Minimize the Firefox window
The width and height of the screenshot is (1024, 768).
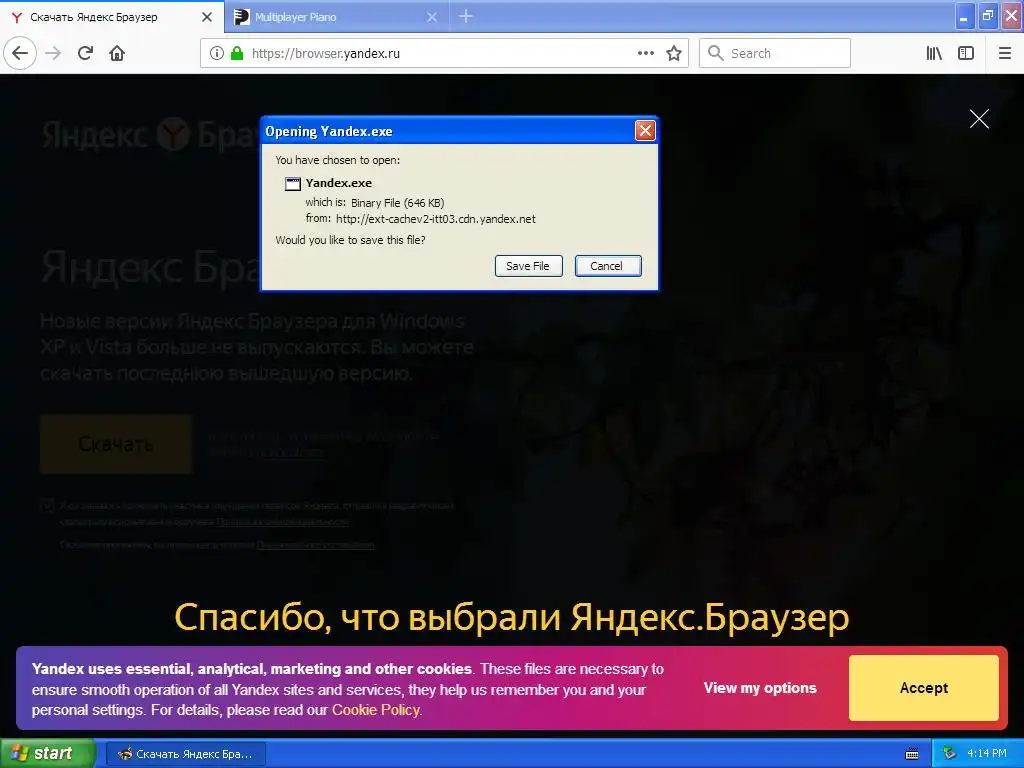[x=965, y=17]
